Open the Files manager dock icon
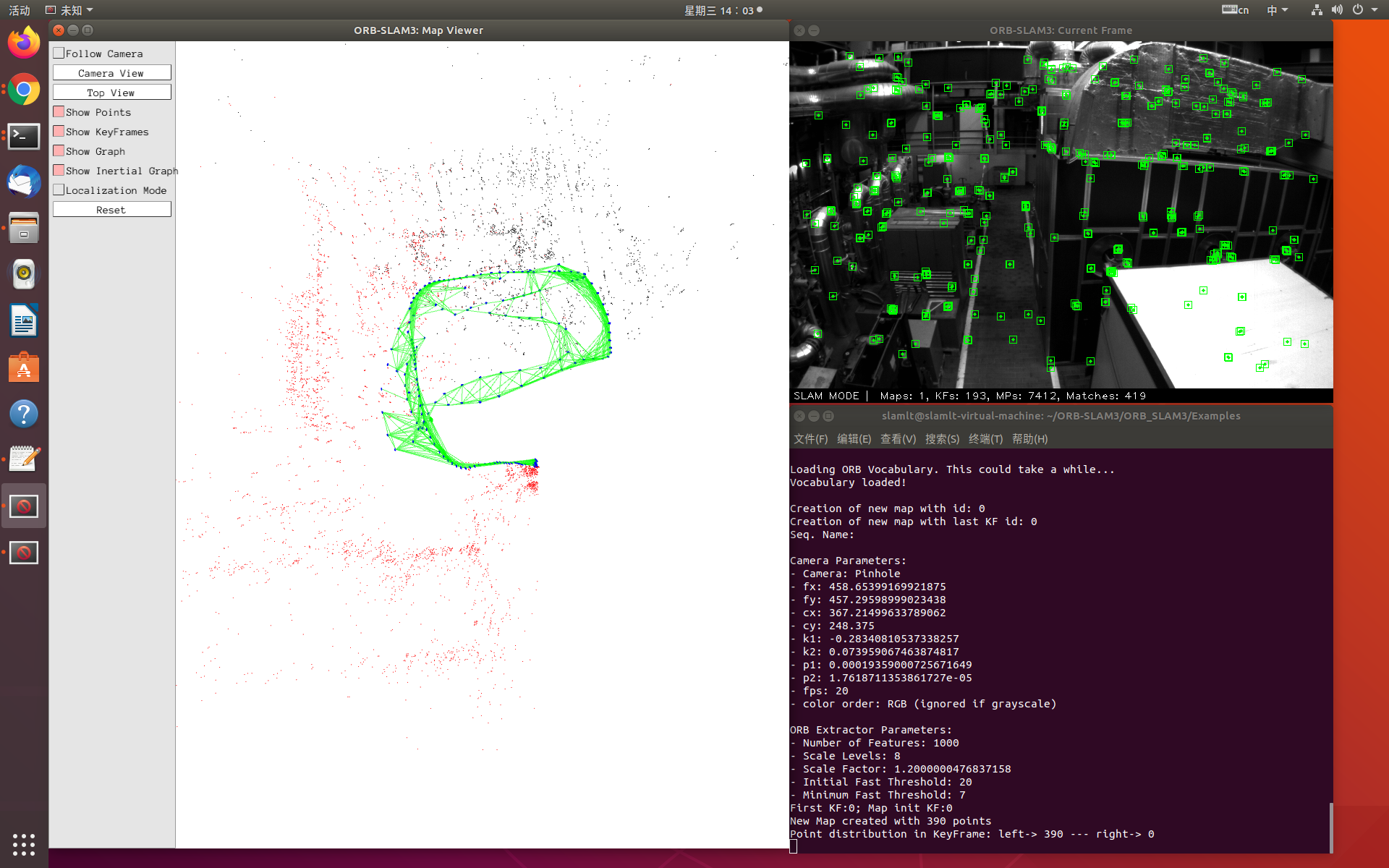This screenshot has width=1389, height=868. [x=24, y=228]
